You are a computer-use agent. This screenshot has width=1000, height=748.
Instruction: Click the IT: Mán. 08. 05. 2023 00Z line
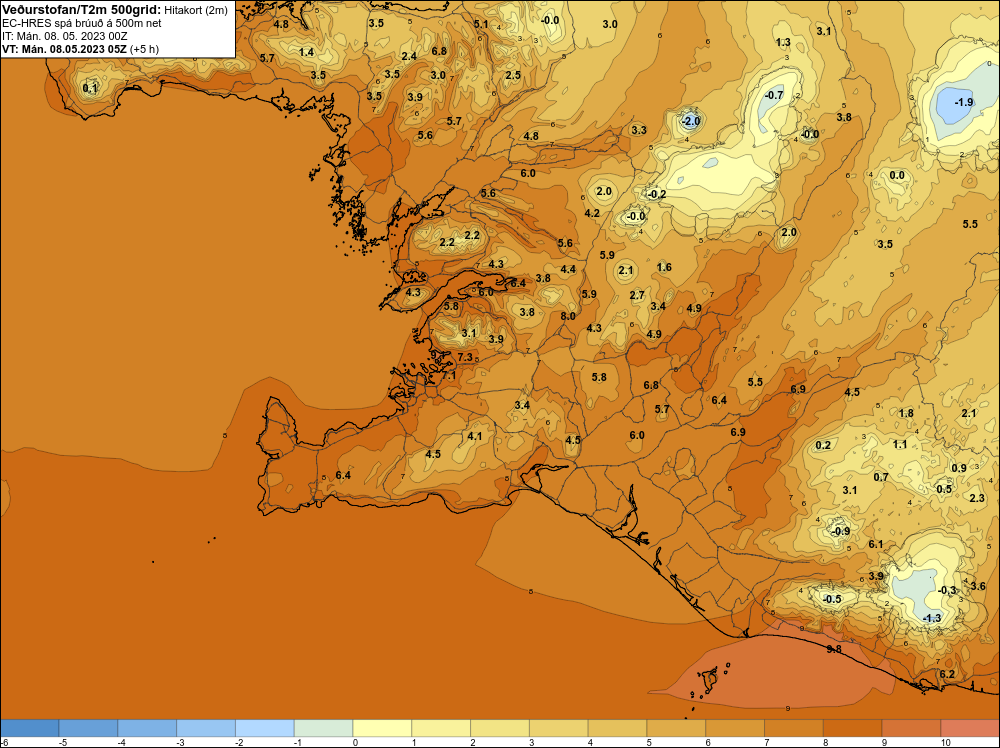click(64, 36)
